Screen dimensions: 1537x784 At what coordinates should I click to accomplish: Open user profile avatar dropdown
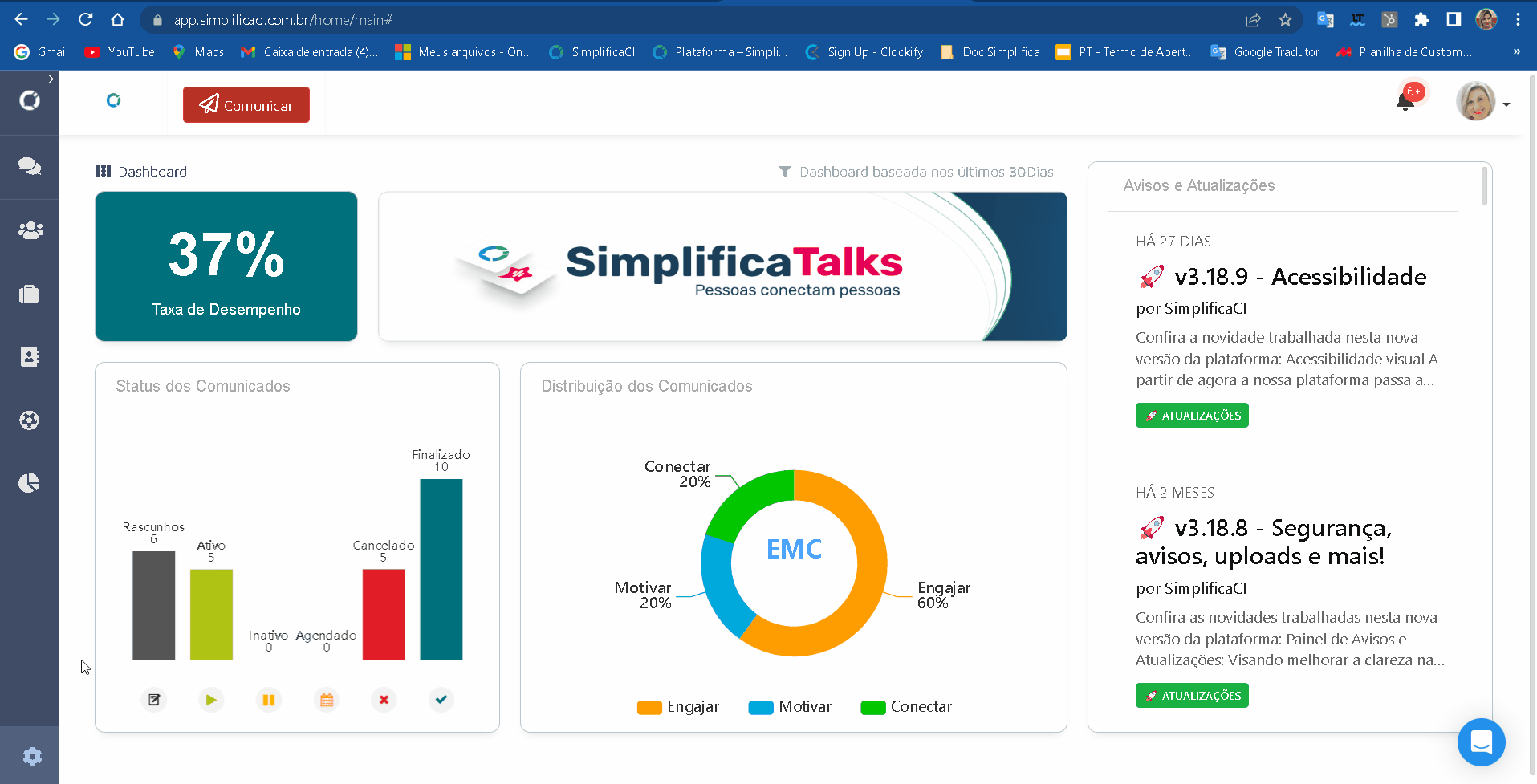point(1482,103)
